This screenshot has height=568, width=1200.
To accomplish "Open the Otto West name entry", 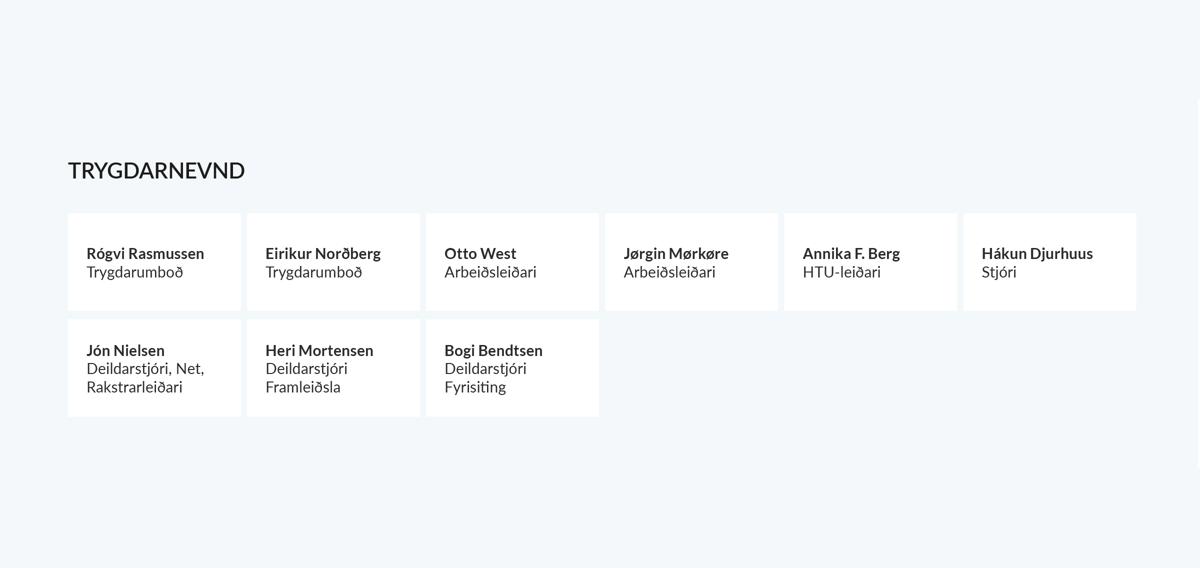I will pyautogui.click(x=480, y=254).
